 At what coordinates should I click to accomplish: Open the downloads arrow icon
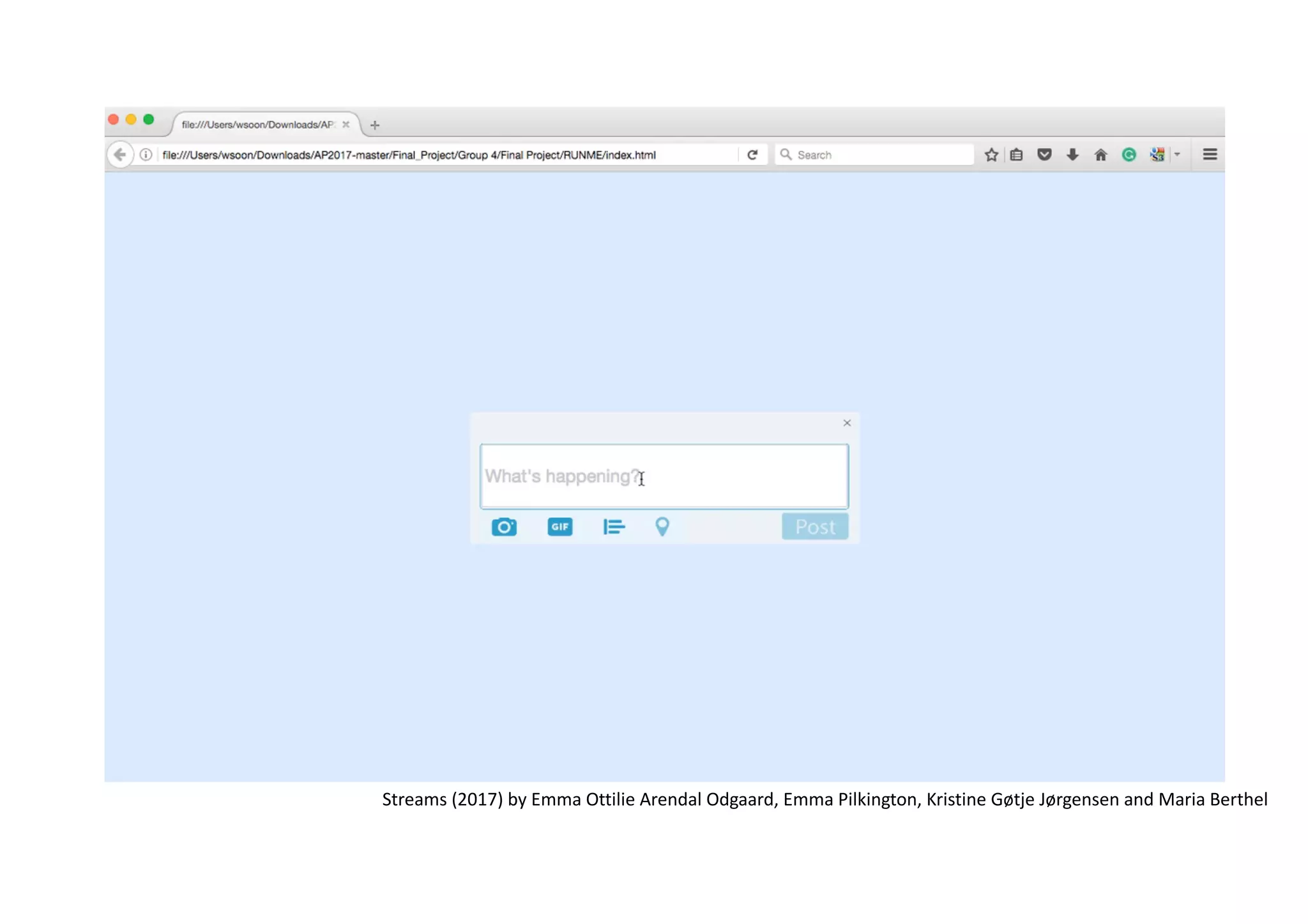coord(1072,155)
